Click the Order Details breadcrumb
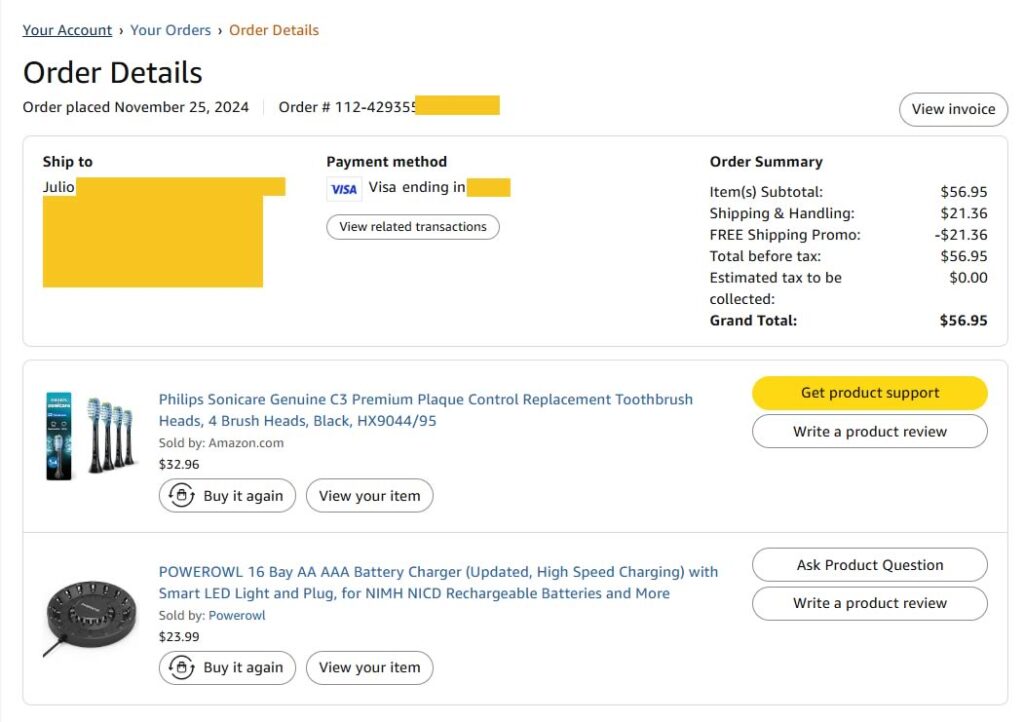Image resolution: width=1024 pixels, height=722 pixels. [274, 30]
